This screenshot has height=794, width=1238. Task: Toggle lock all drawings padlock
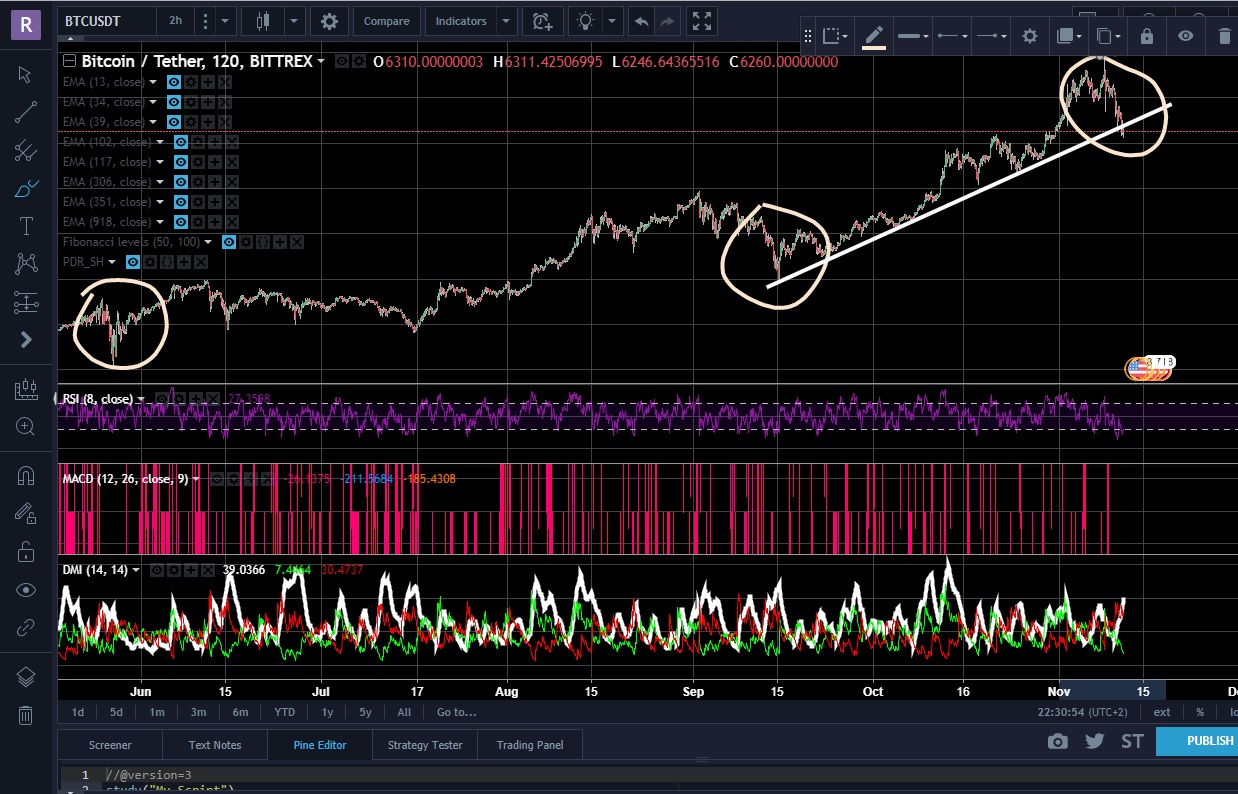(x=26, y=552)
